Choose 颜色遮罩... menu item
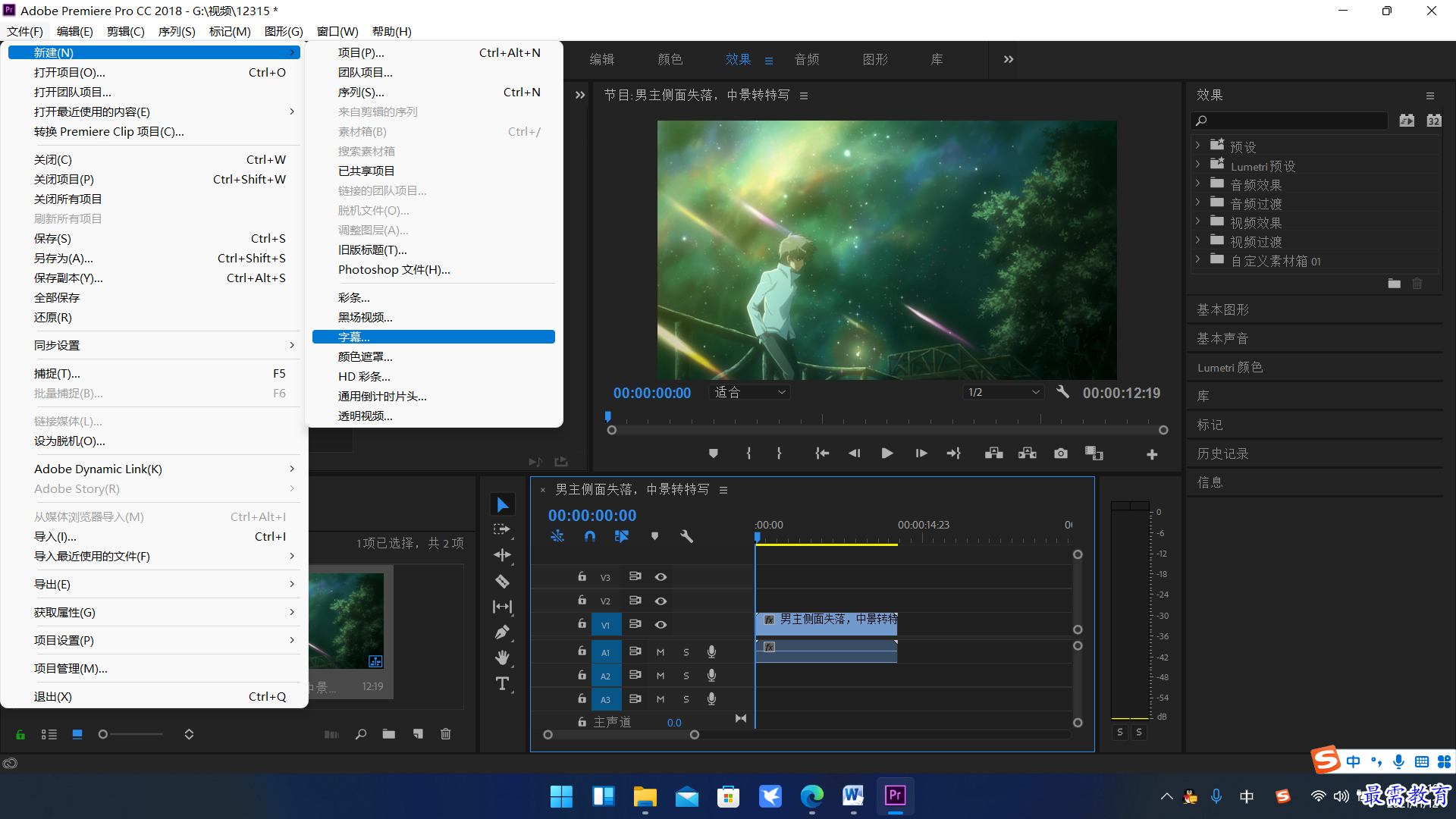This screenshot has height=819, width=1456. click(x=434, y=356)
